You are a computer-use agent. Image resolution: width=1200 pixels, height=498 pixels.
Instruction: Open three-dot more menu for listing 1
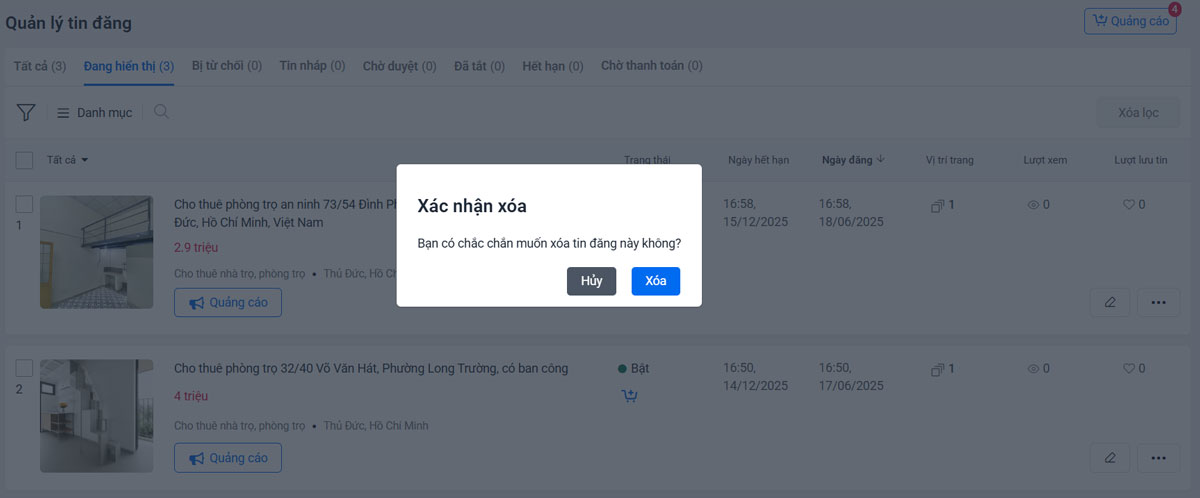(1158, 301)
